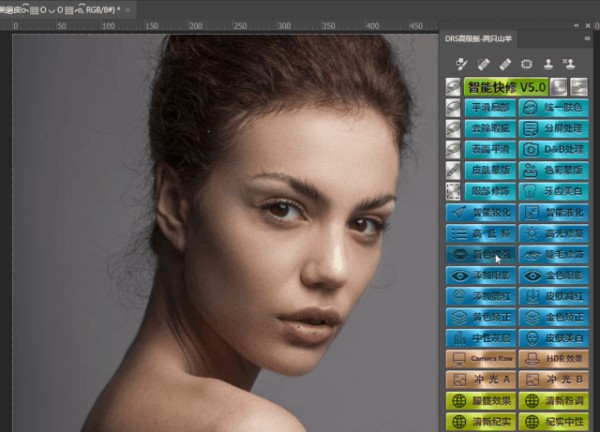This screenshot has width=600, height=432.
Task: Click the 高光修复 highlight repair button
Action: point(553,233)
